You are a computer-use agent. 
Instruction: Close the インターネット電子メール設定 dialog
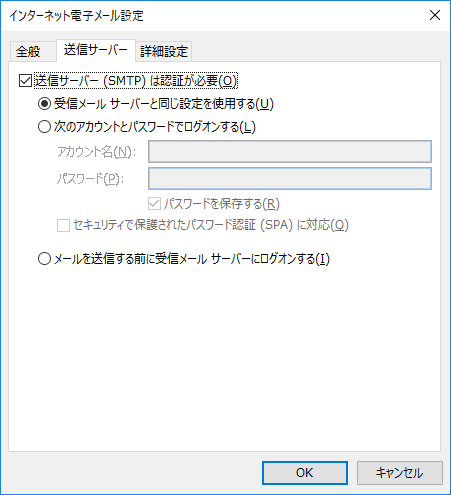435,15
